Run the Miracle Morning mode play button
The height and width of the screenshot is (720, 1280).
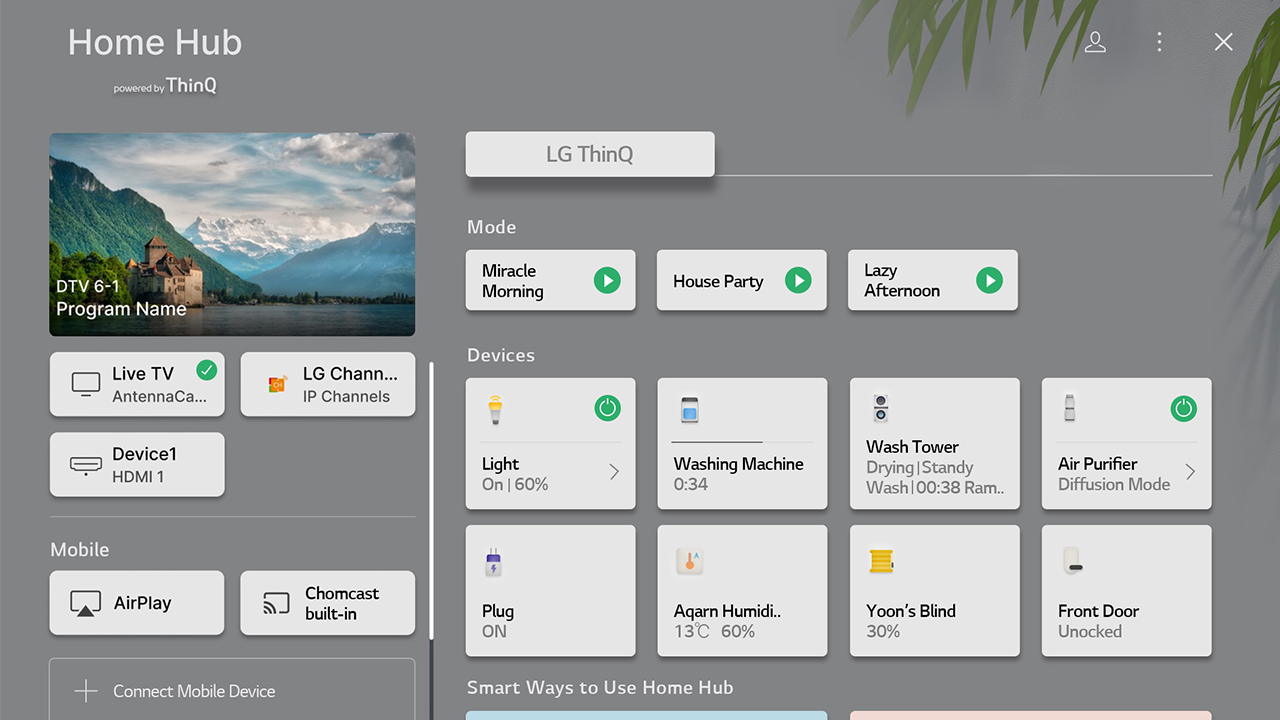(607, 280)
